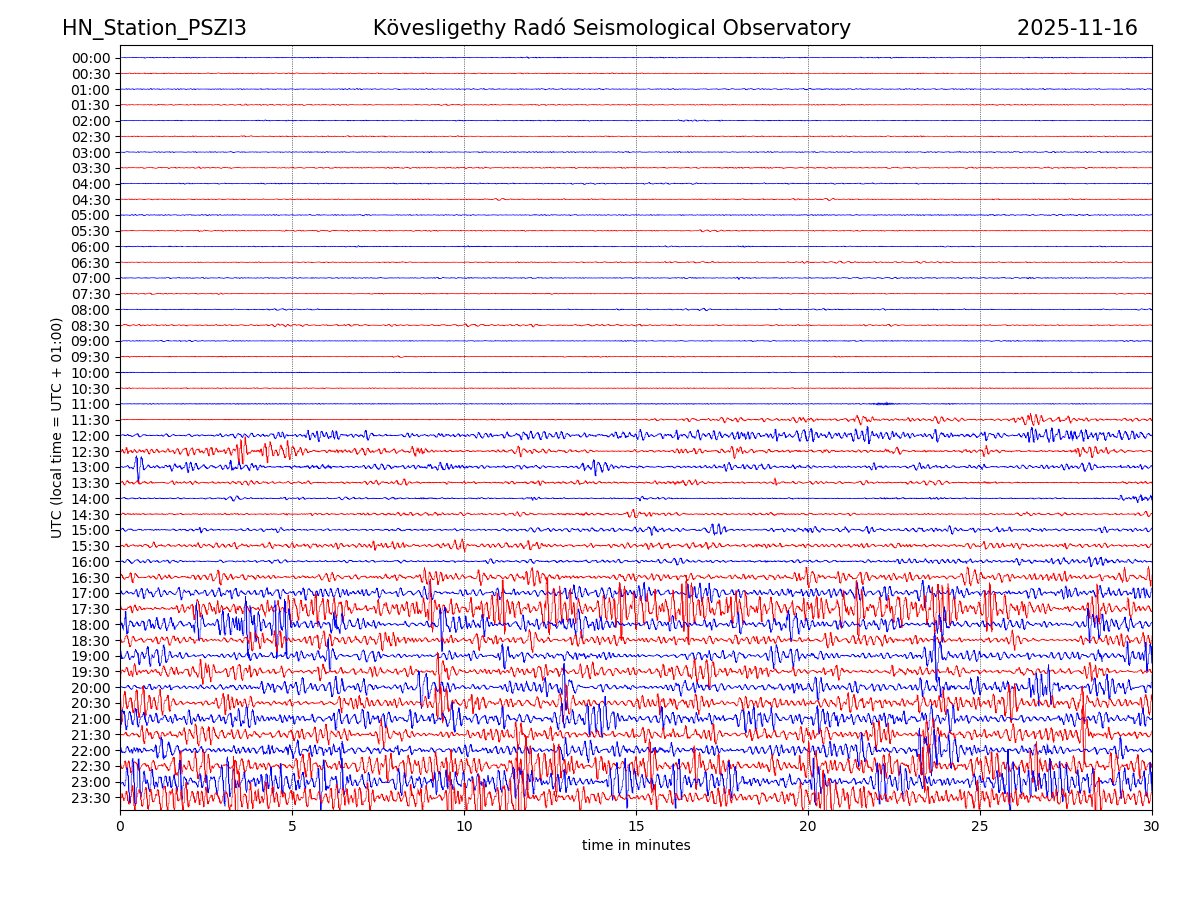
Task: Click the Kövesligethy Radó Seismological Observatory title
Action: coord(611,28)
